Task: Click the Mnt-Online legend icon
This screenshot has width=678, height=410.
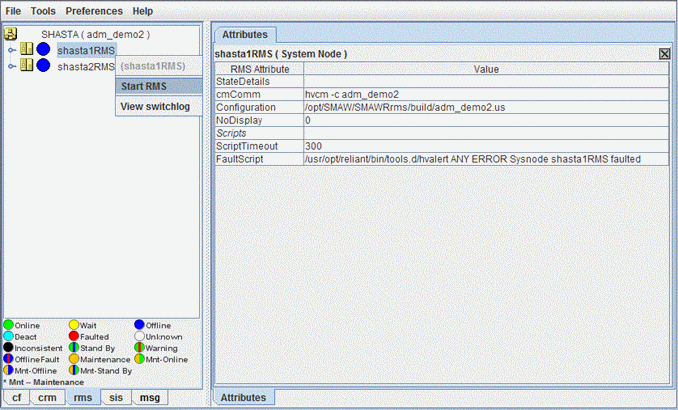Action: click(x=139, y=359)
